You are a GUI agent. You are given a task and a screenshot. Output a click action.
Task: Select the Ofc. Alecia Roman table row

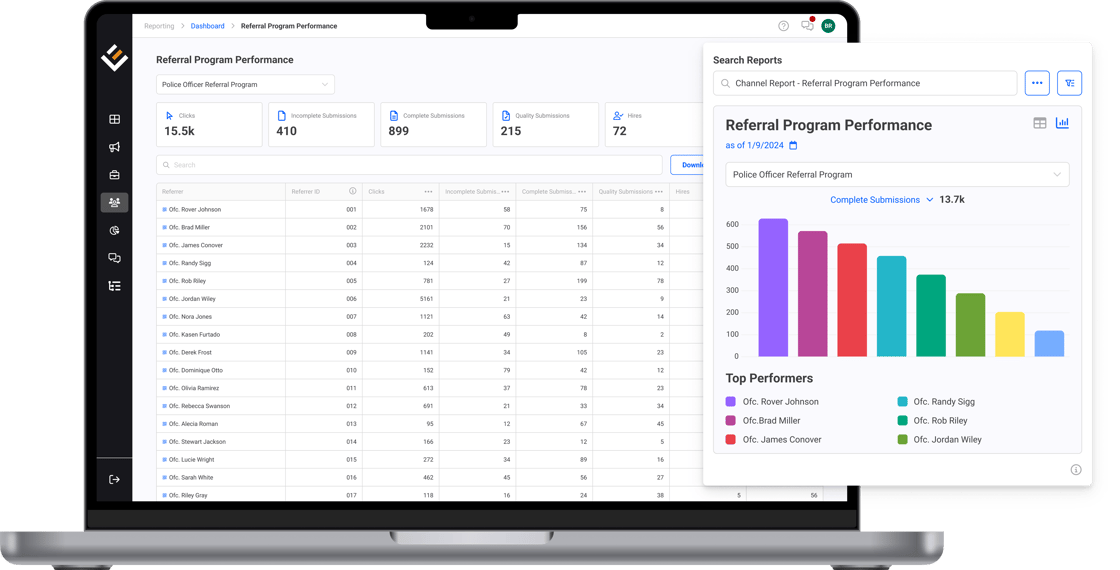coord(430,424)
